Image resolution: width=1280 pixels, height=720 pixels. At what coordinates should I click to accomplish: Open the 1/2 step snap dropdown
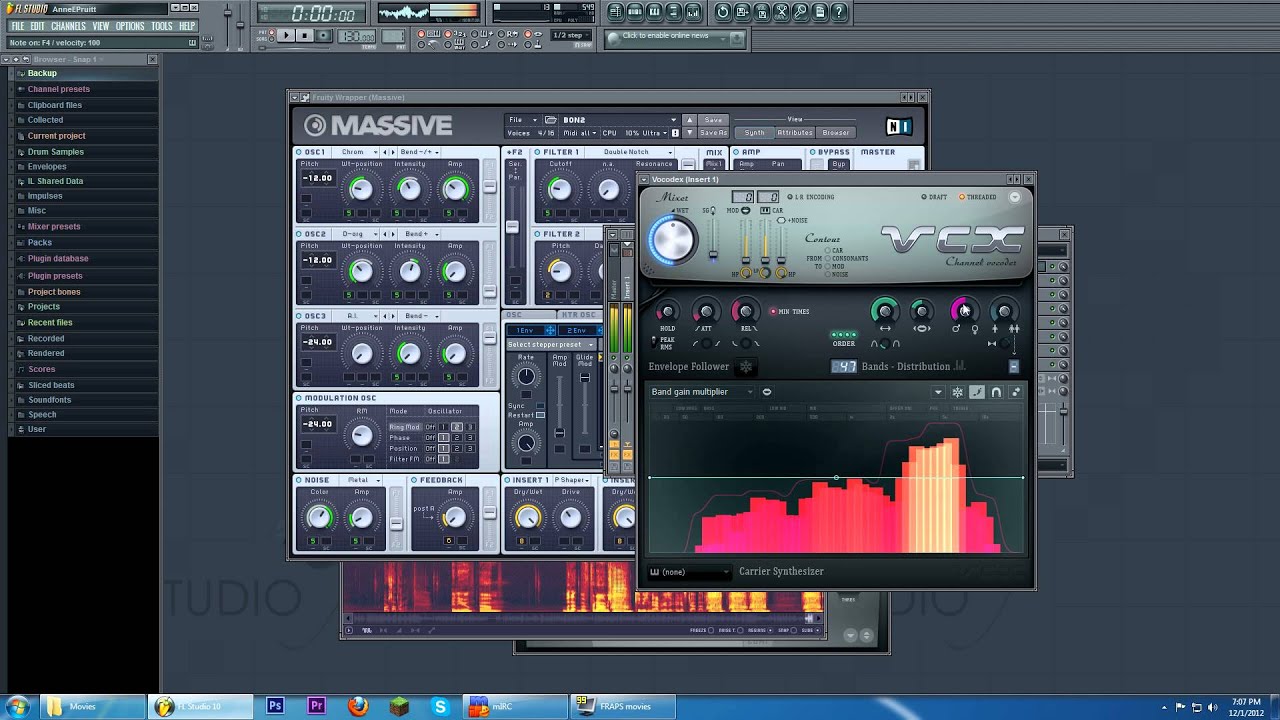click(573, 35)
